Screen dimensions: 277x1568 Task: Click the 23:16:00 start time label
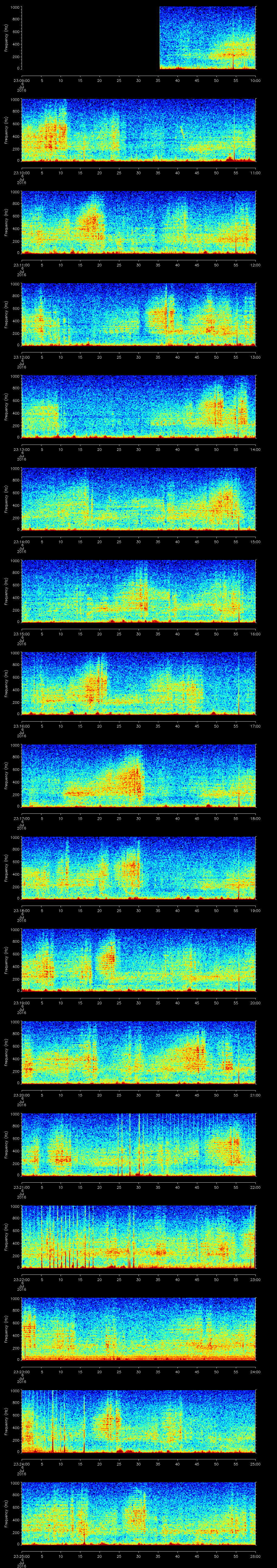tap(22, 726)
